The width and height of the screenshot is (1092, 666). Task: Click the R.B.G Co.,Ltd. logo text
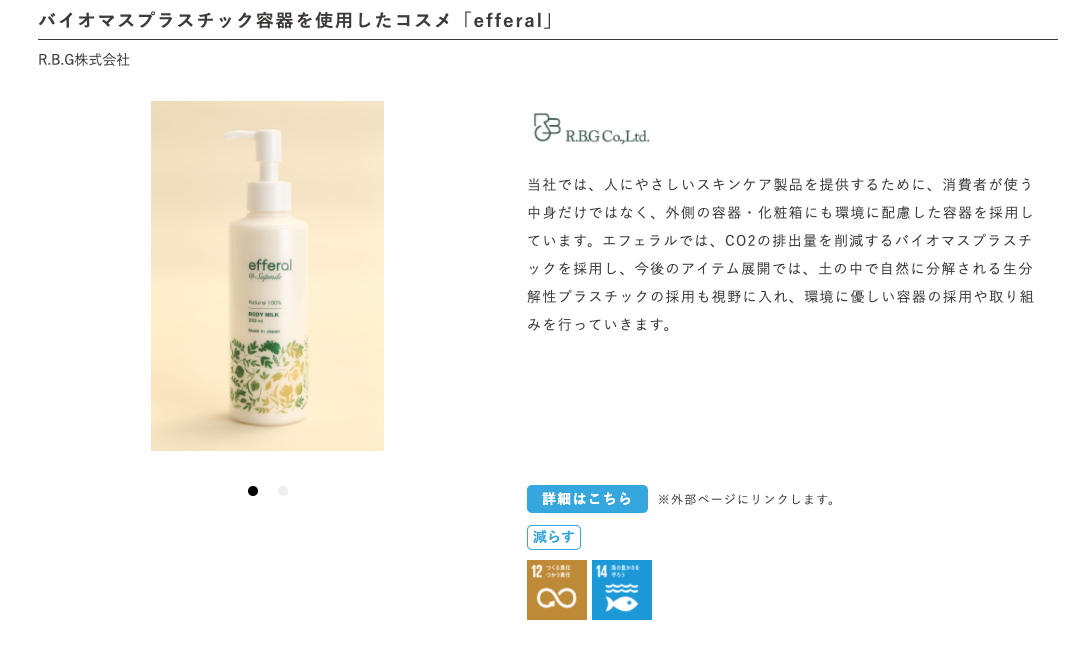(607, 137)
